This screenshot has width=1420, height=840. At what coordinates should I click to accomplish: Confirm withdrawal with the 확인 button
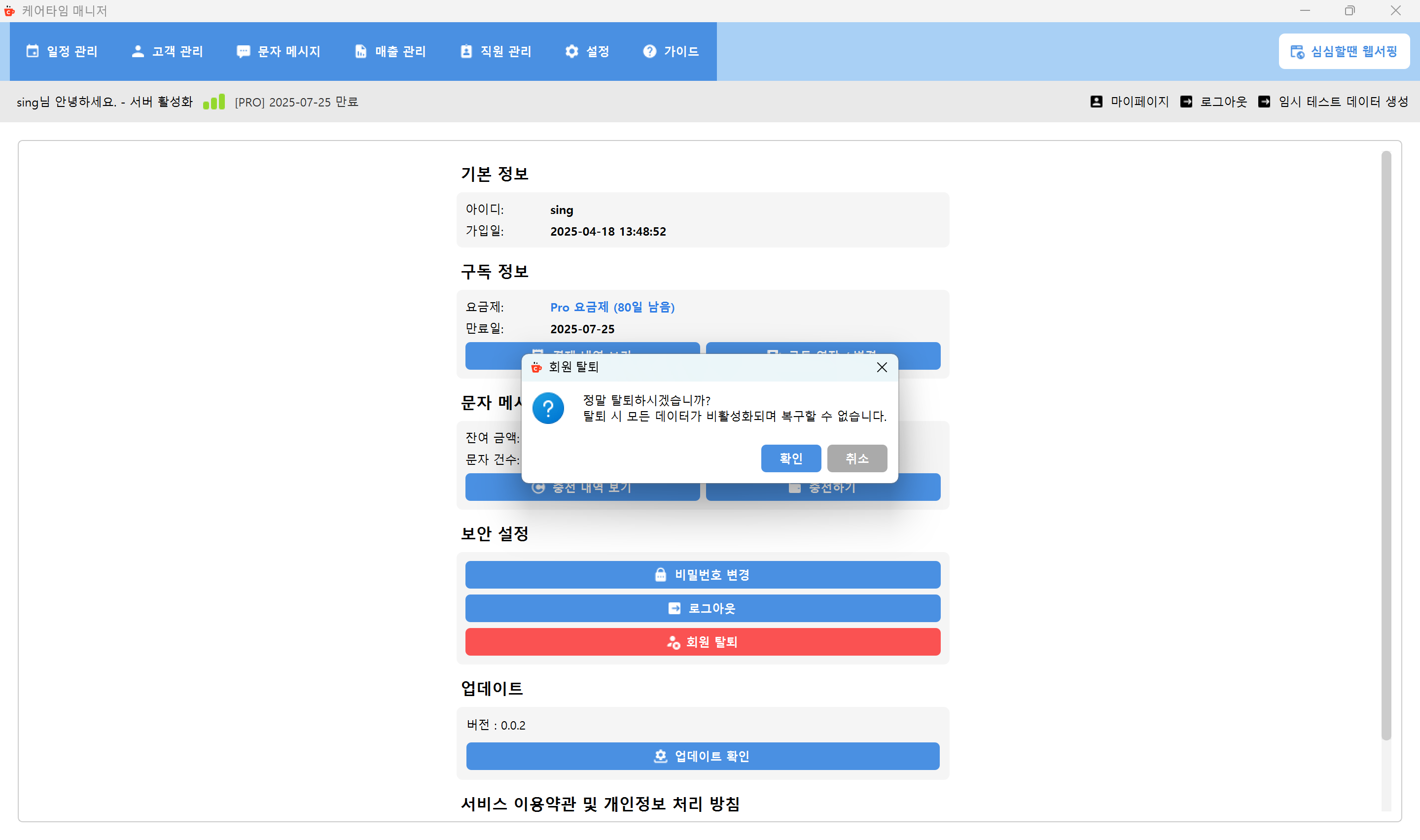point(791,458)
